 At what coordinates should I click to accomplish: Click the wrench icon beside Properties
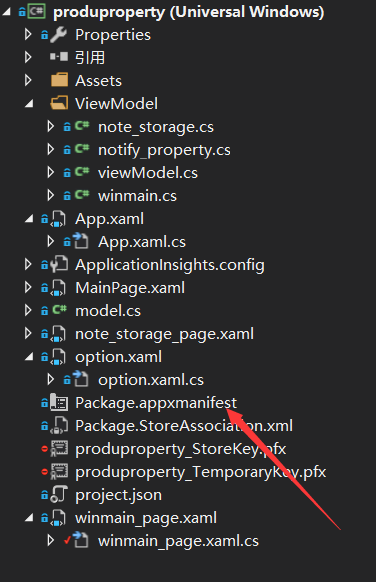[59, 35]
